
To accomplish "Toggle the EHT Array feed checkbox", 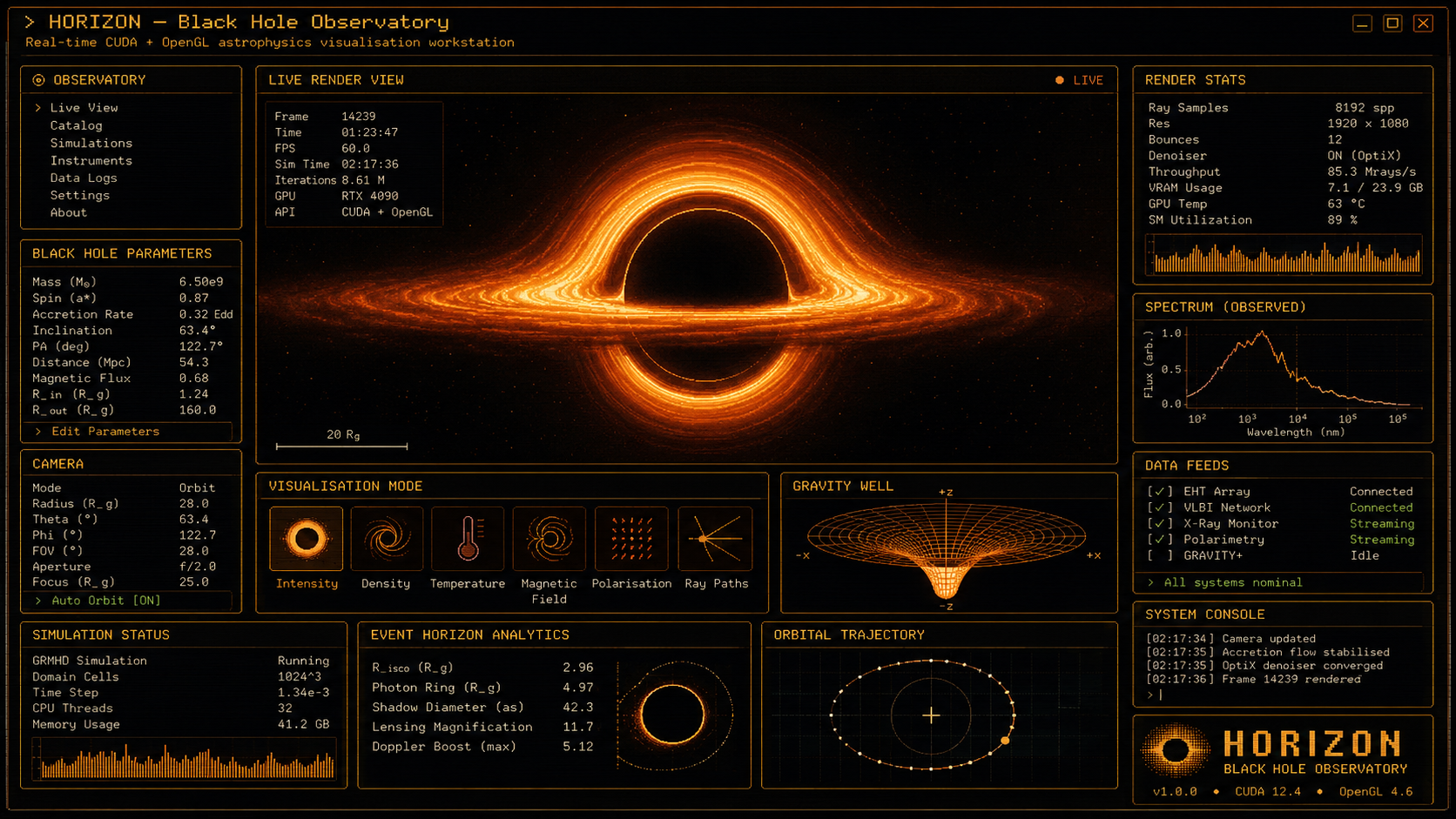I will tap(1160, 492).
